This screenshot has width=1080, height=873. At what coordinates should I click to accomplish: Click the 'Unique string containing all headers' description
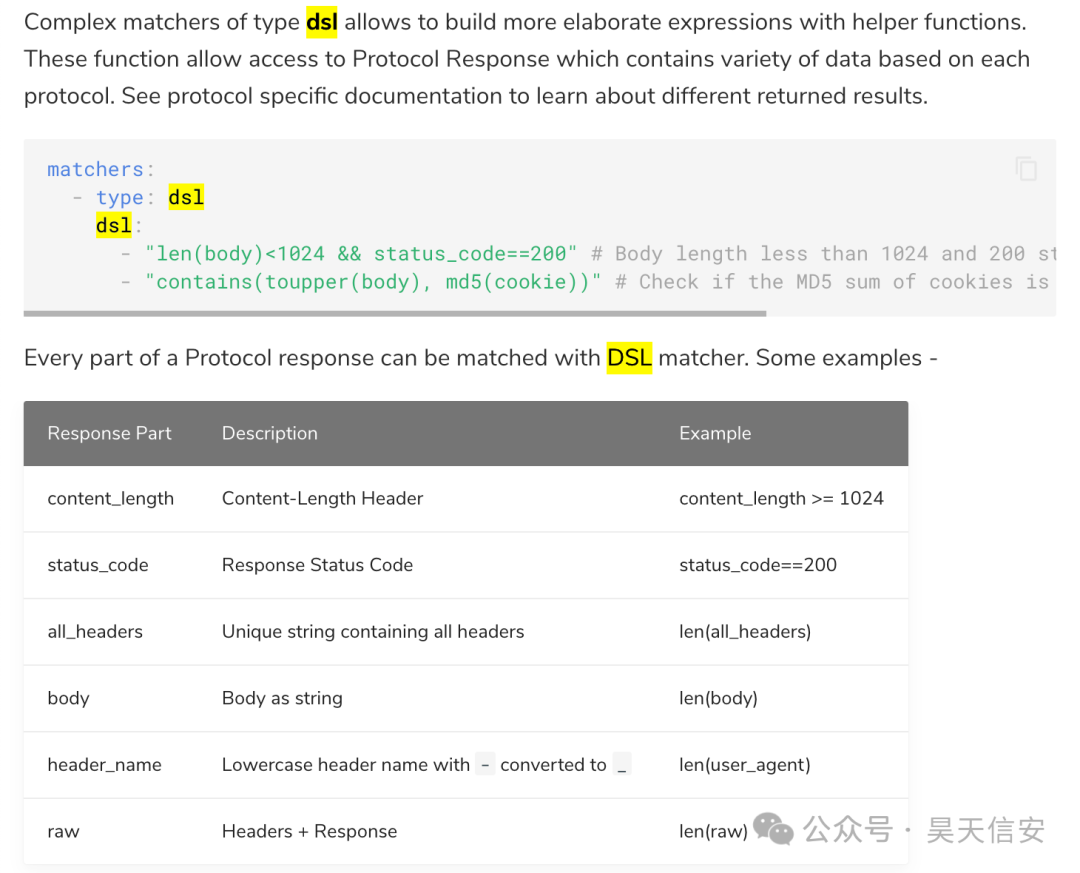coord(372,631)
